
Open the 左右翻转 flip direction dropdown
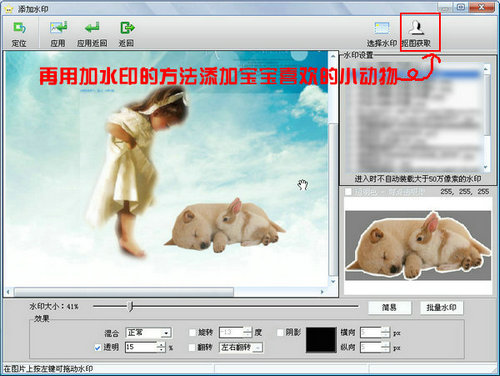click(x=241, y=347)
